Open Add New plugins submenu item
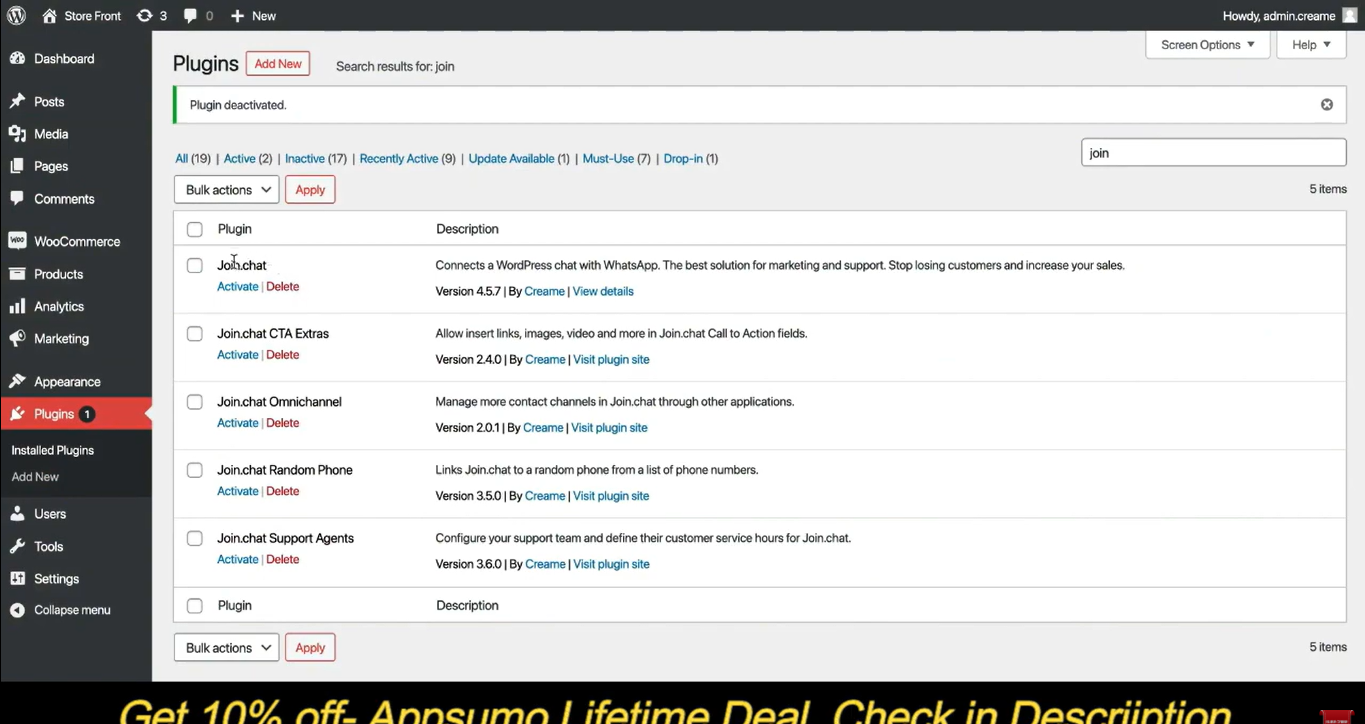This screenshot has height=724, width=1365. [35, 477]
